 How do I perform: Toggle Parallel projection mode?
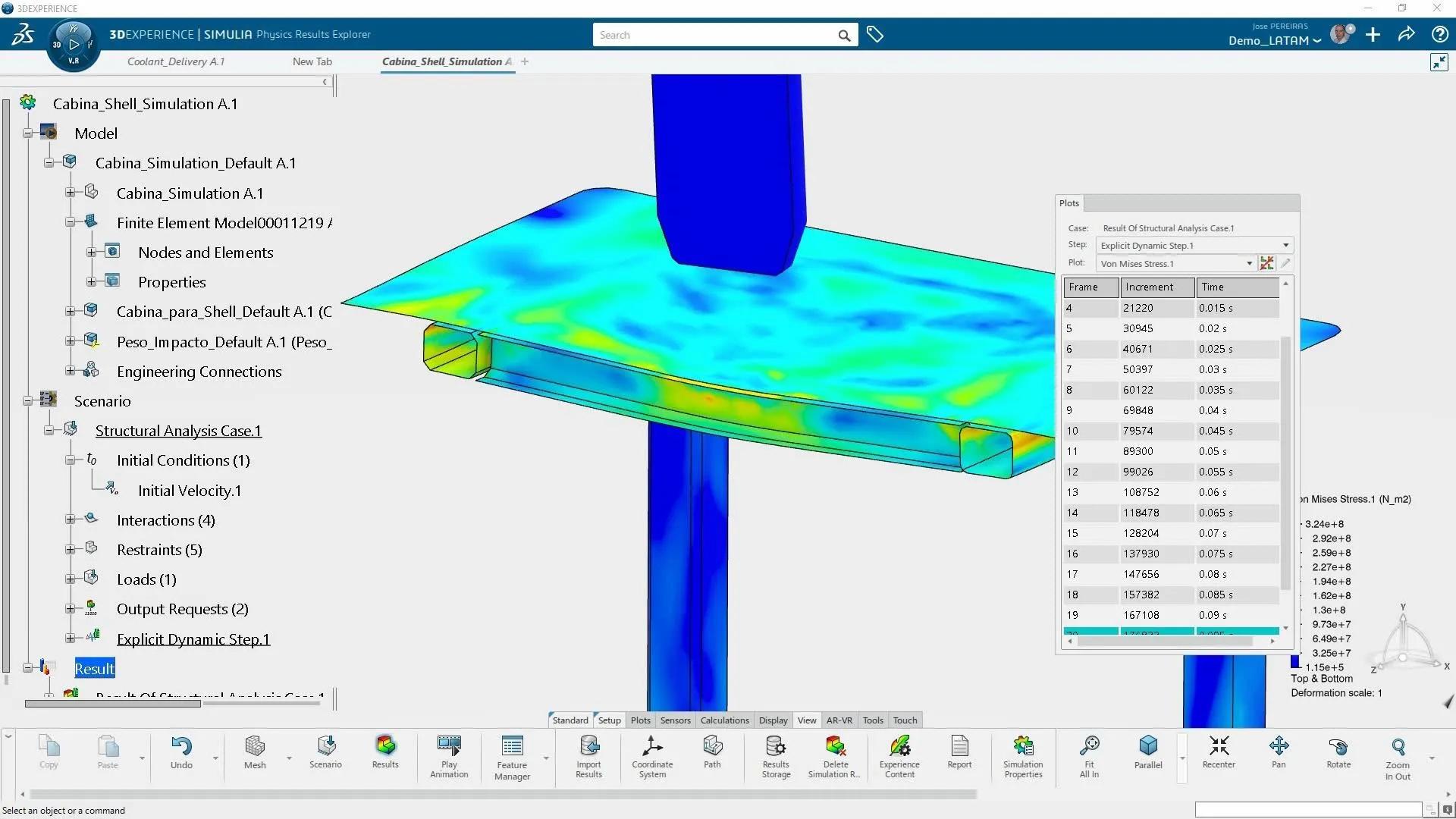1147,755
